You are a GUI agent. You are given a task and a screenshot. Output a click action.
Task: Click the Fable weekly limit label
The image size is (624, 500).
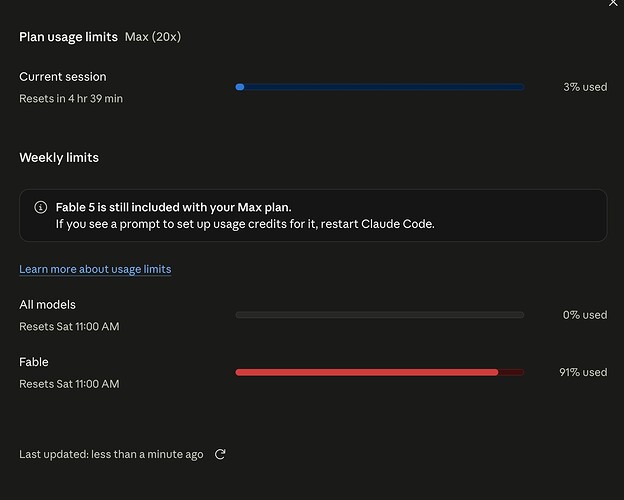34,362
